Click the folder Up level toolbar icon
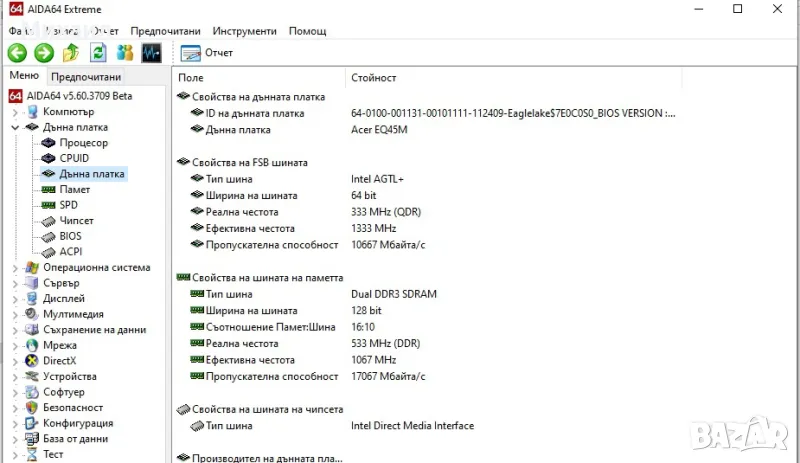 point(71,53)
